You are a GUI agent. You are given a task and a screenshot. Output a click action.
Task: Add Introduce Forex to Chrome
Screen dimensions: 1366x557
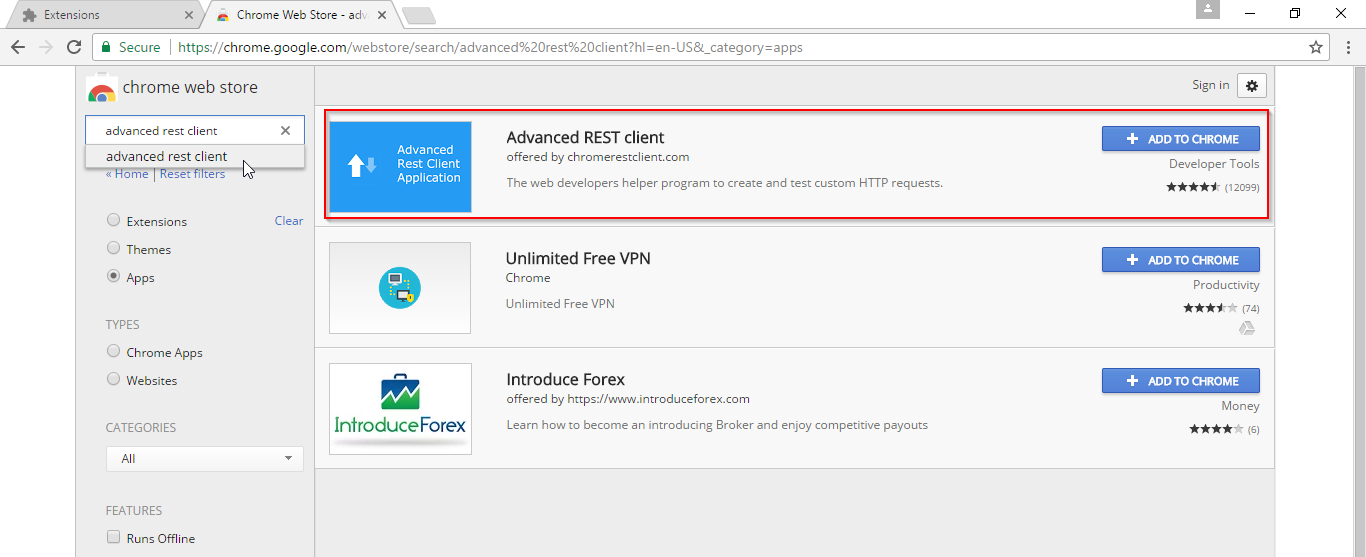1181,381
